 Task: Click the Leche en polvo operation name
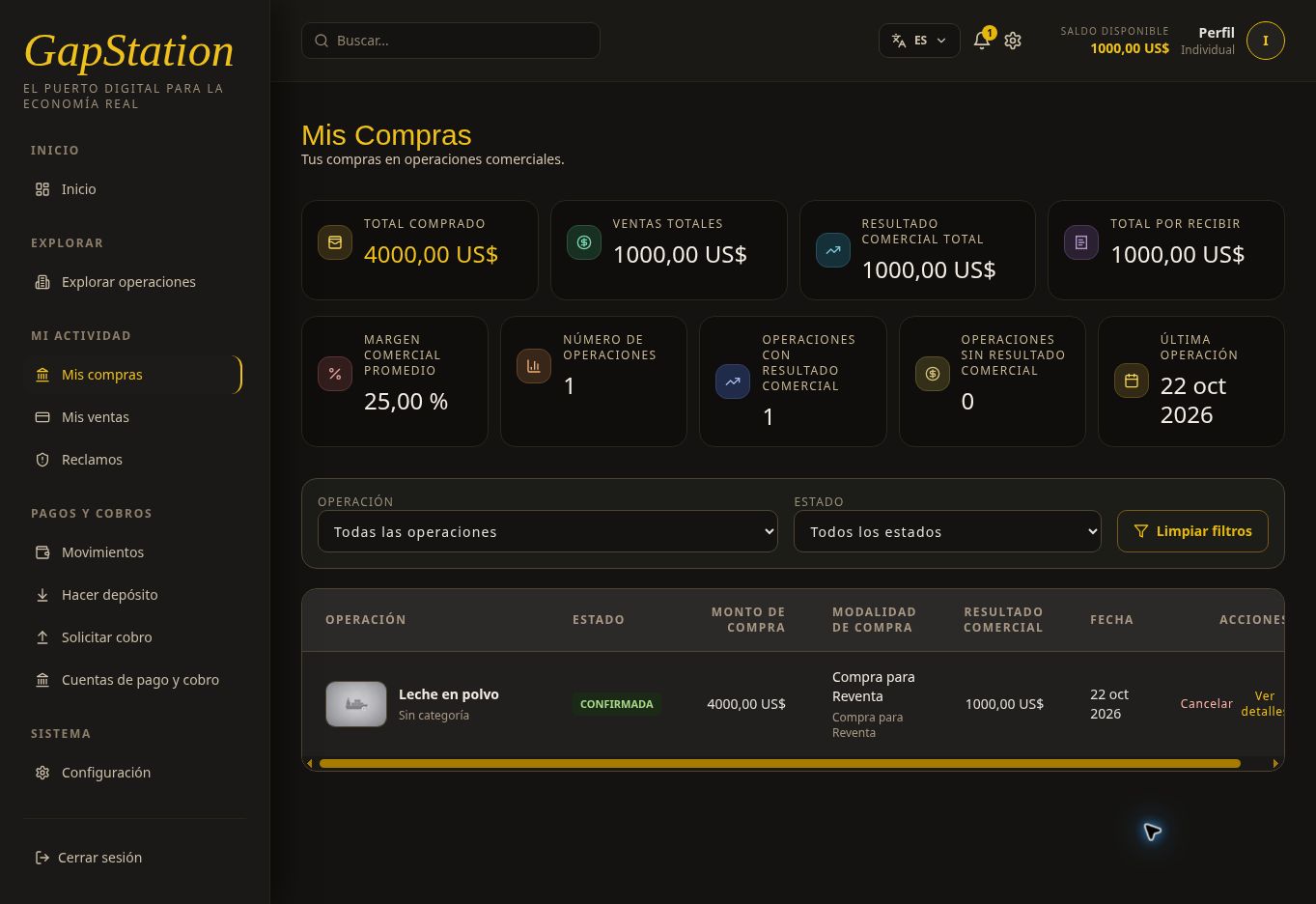(449, 694)
